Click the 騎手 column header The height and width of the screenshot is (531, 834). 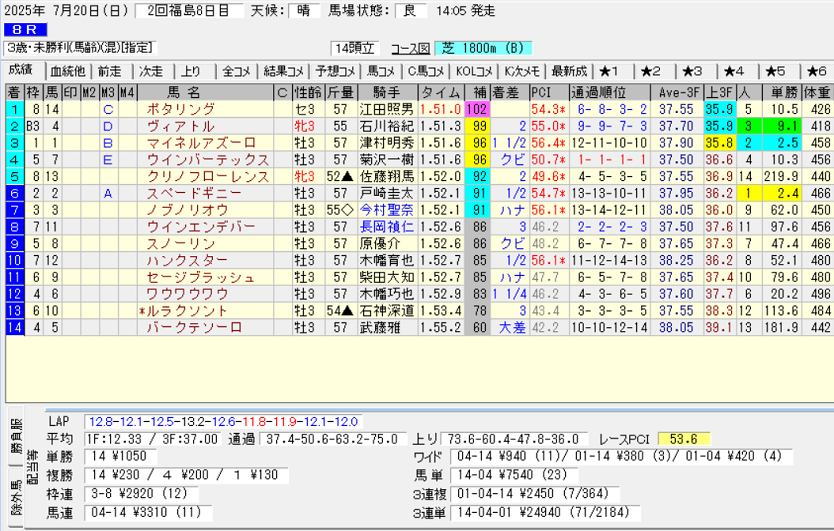tap(385, 92)
